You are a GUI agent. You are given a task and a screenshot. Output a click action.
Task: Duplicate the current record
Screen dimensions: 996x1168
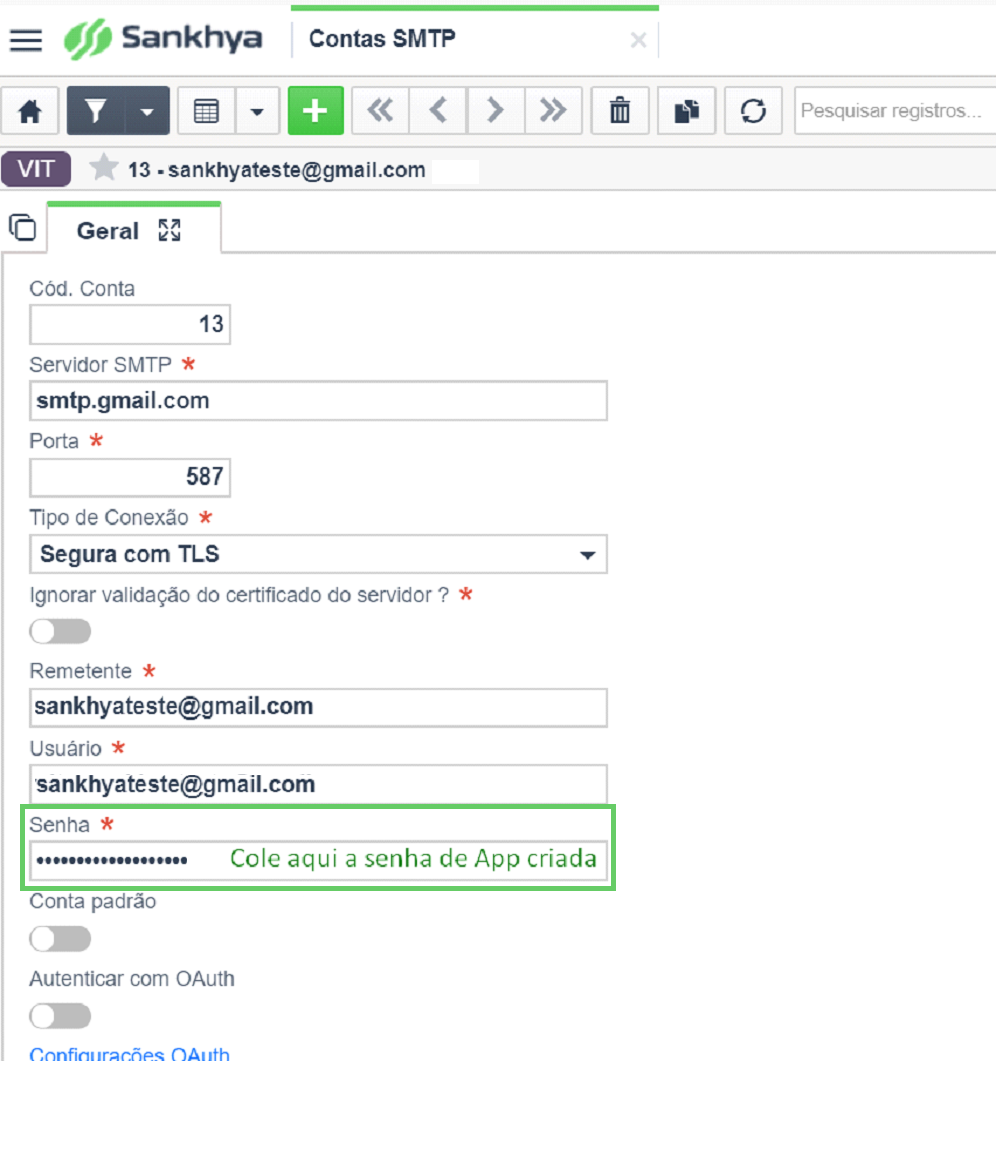tap(686, 111)
